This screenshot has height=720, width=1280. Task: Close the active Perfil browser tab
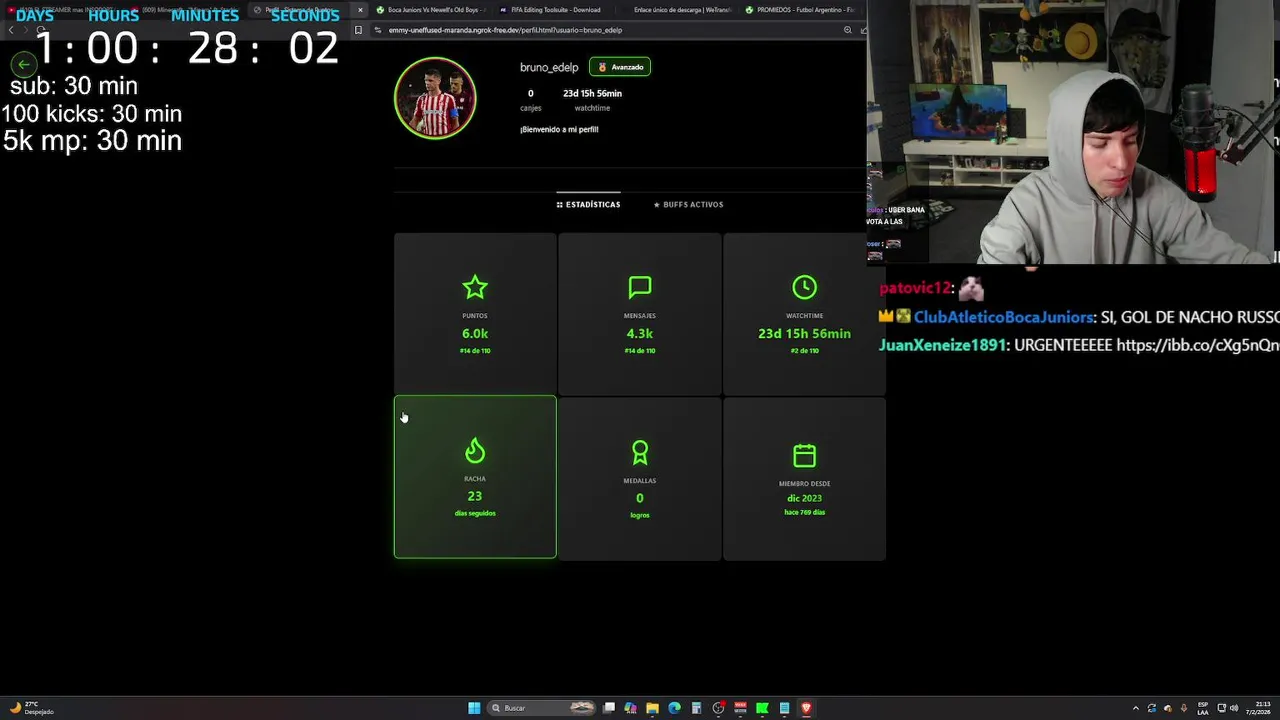(x=360, y=10)
